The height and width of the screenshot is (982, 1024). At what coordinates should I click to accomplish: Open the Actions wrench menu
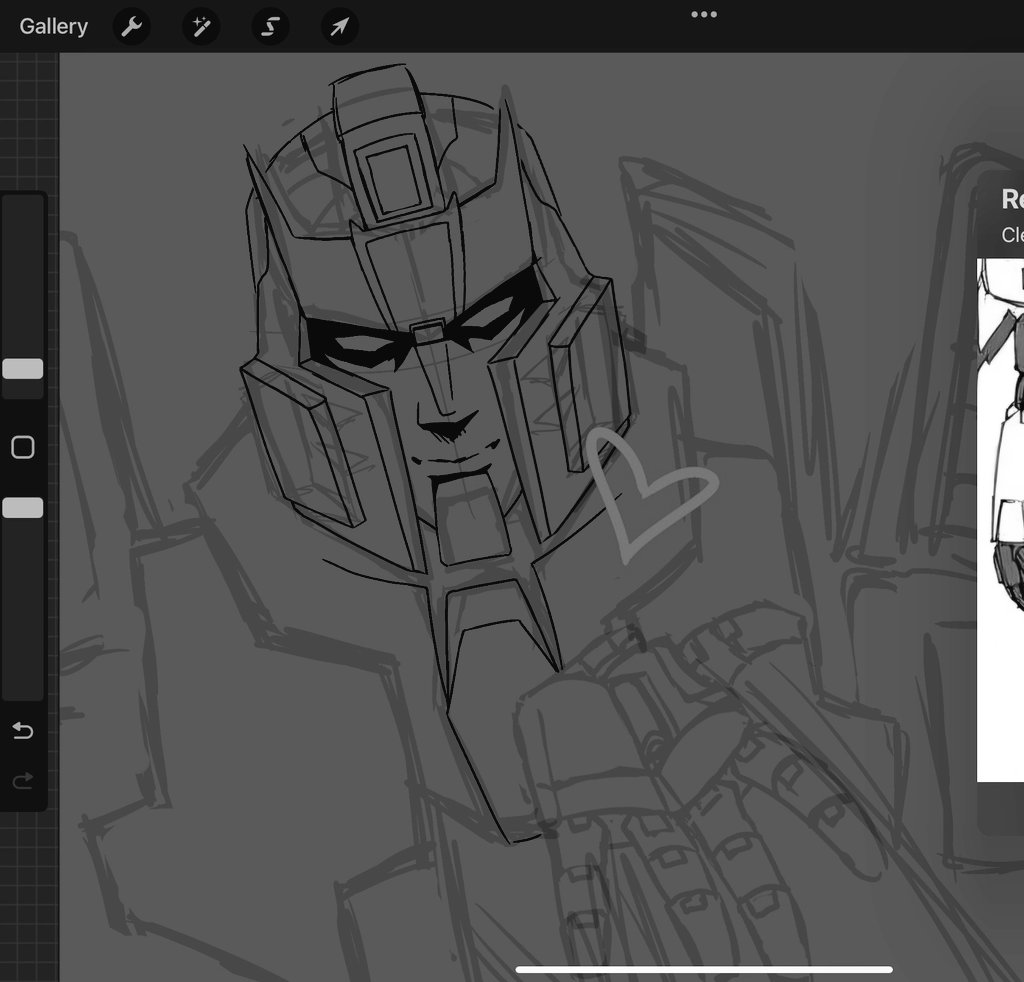132,27
